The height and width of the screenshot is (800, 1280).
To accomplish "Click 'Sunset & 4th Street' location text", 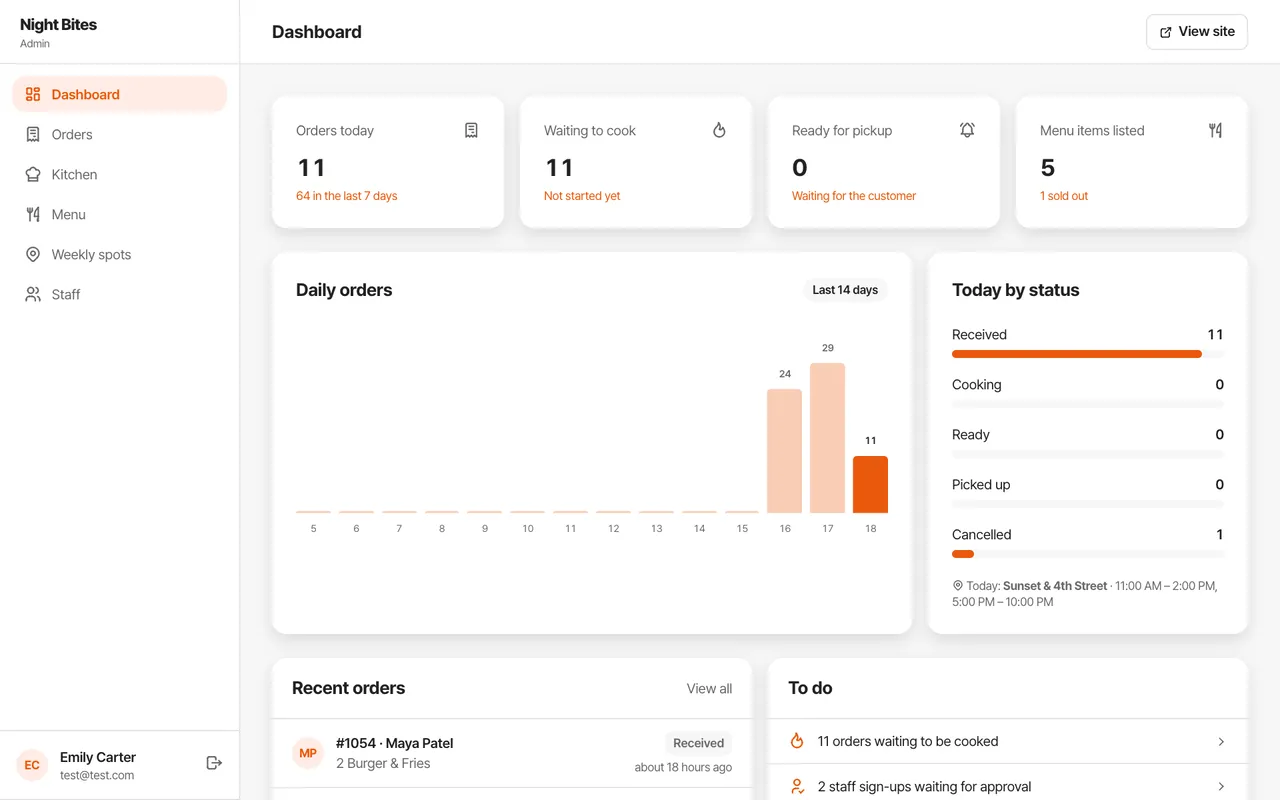I will [1055, 586].
